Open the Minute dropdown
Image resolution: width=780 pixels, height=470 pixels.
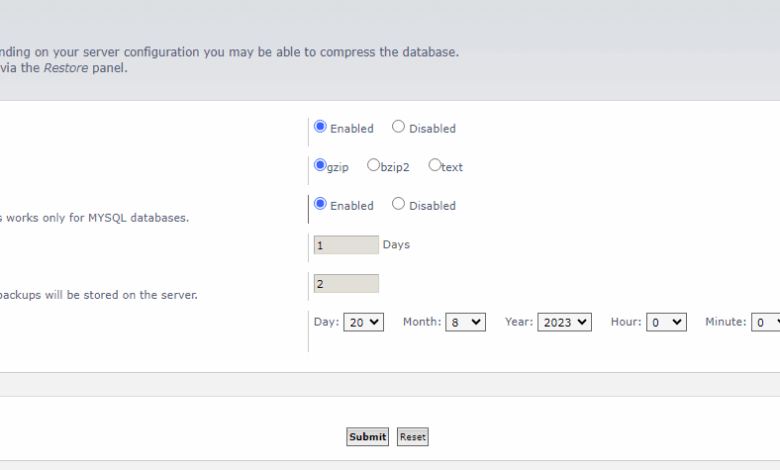point(766,322)
